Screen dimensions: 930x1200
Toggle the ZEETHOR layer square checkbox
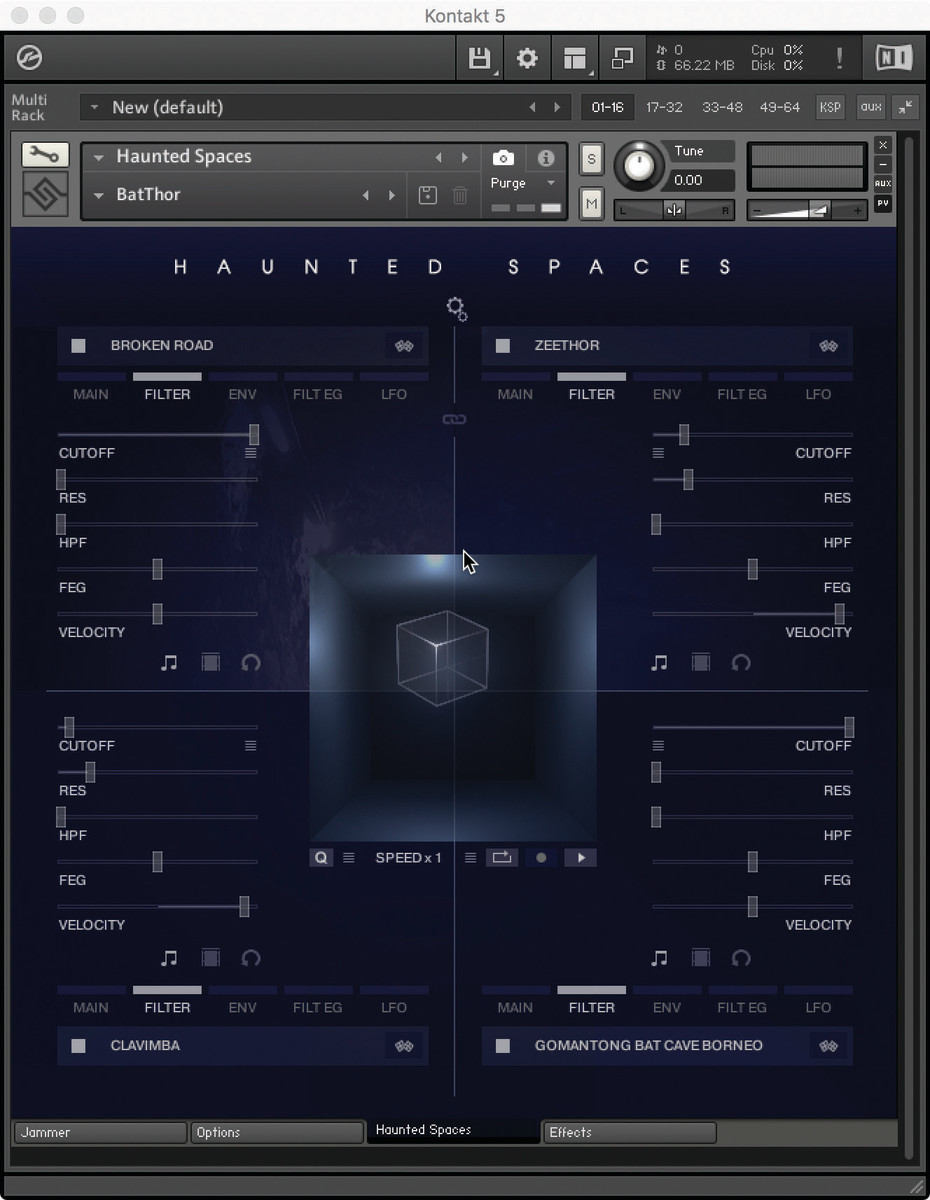pos(503,346)
